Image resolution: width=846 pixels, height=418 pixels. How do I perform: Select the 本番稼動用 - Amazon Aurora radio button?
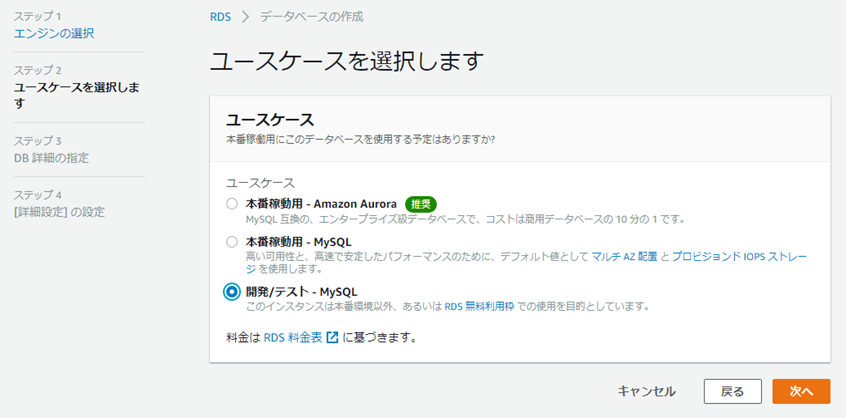[x=232, y=204]
